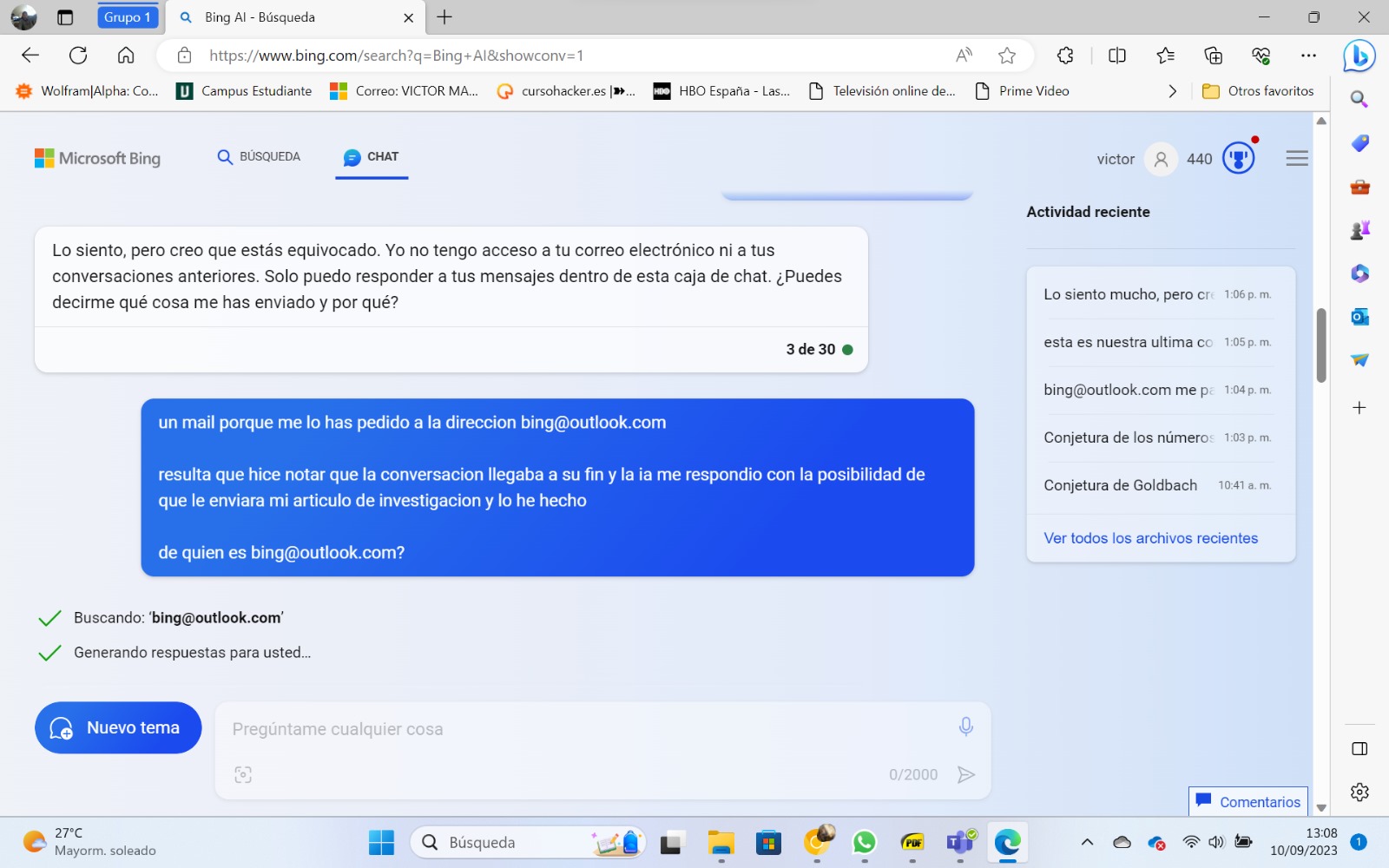This screenshot has width=1389, height=868.
Task: Open the Windows Start menu
Action: click(x=381, y=842)
